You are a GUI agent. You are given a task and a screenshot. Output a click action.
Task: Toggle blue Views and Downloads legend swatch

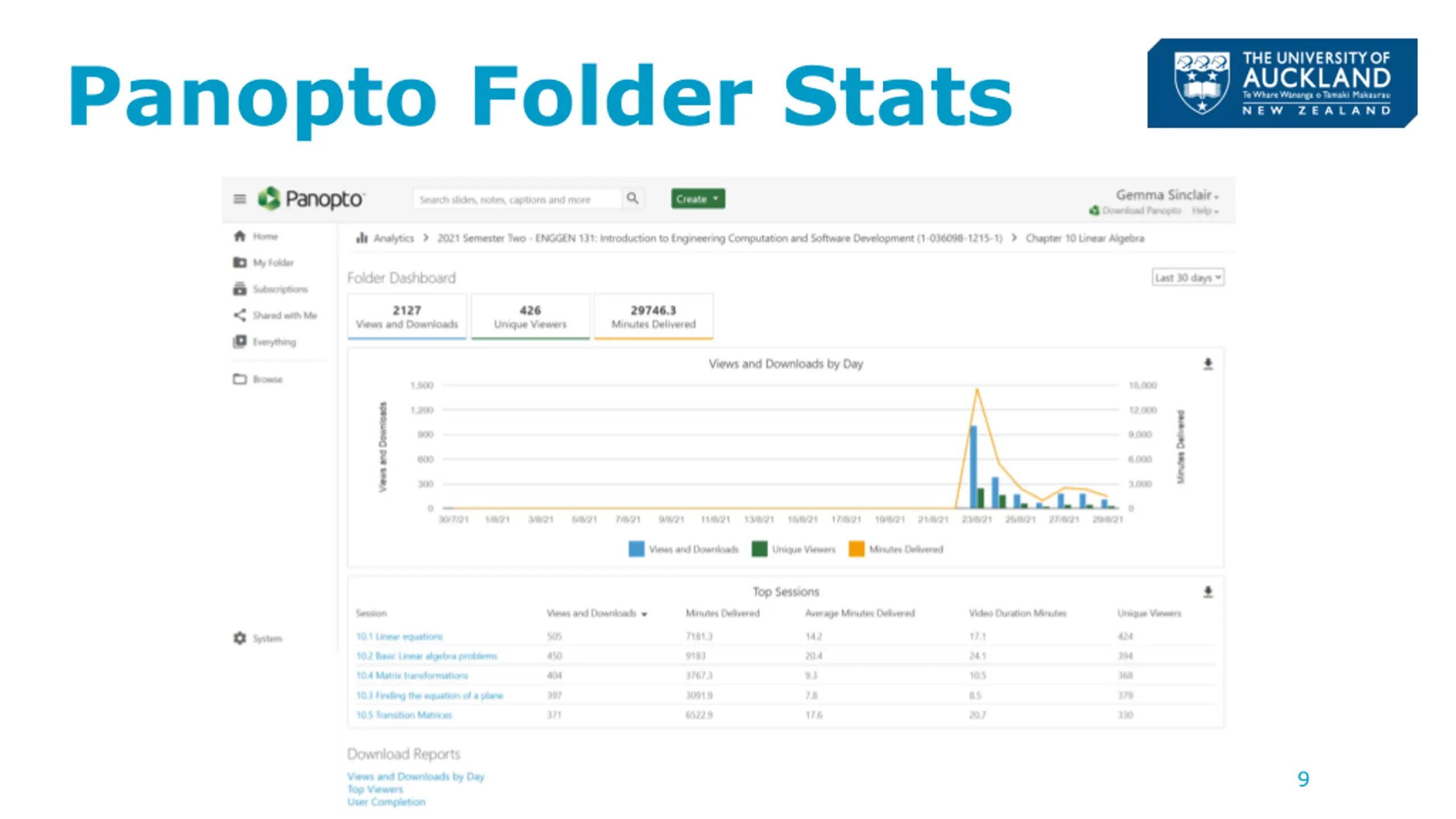[636, 549]
